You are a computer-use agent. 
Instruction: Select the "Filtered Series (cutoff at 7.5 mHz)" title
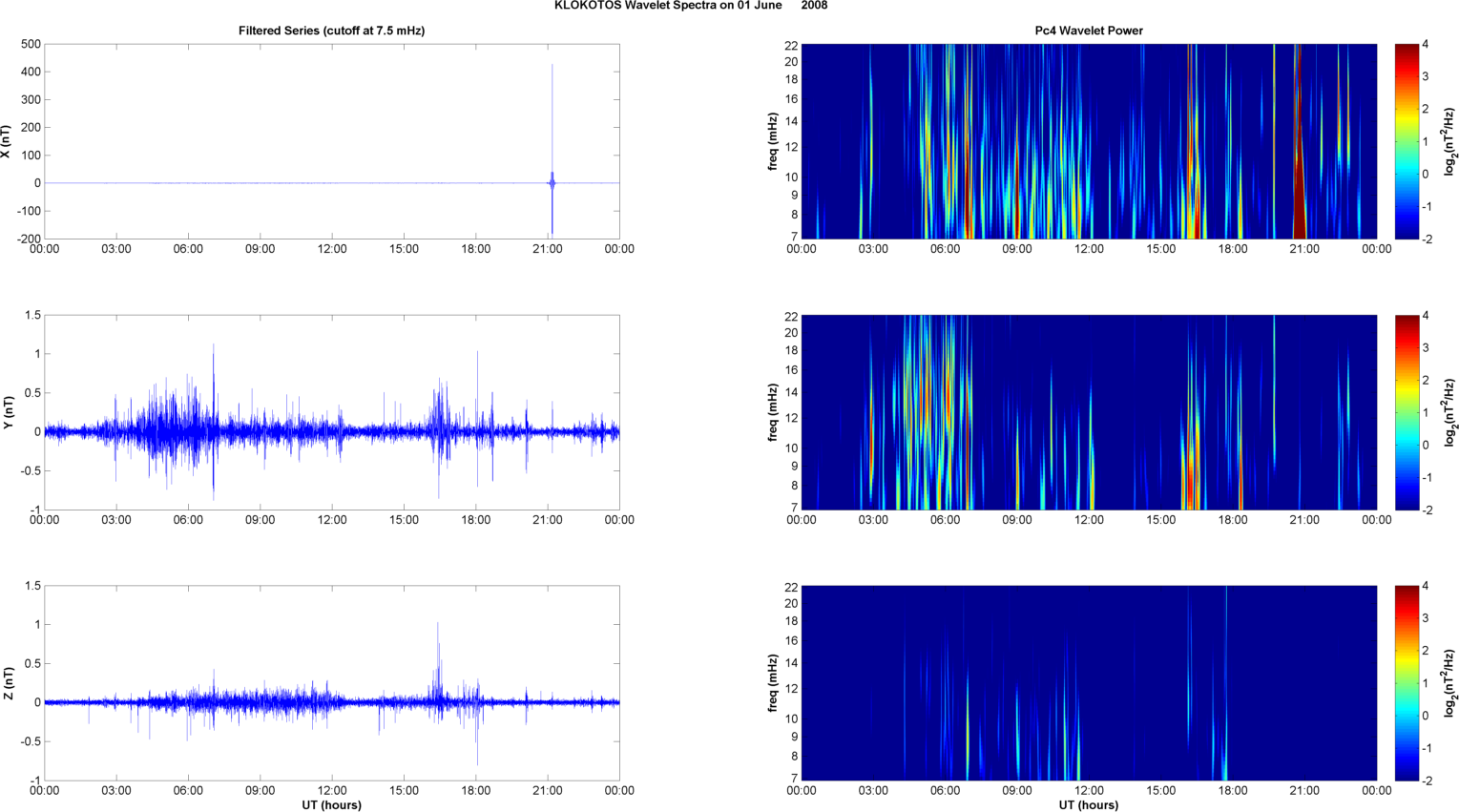331,31
